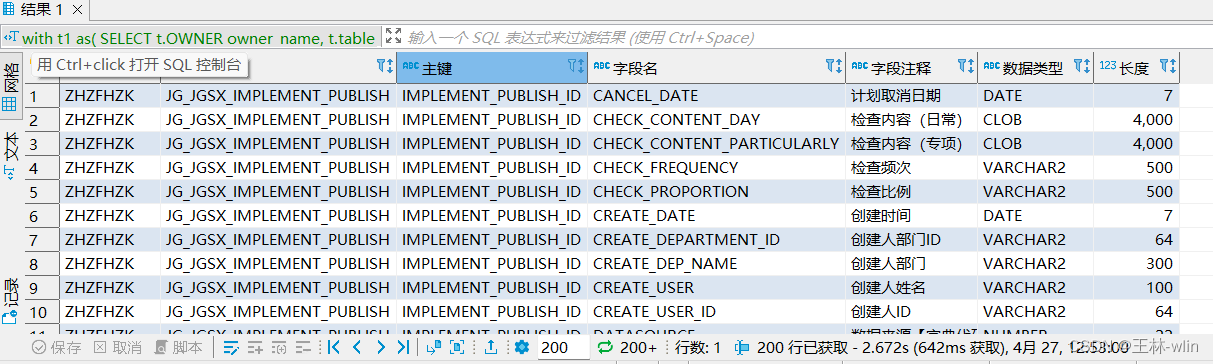Click the CREATE_DEPARTMENT_ID cell
Screen dimensions: 1213x364
pyautogui.click(x=716, y=240)
